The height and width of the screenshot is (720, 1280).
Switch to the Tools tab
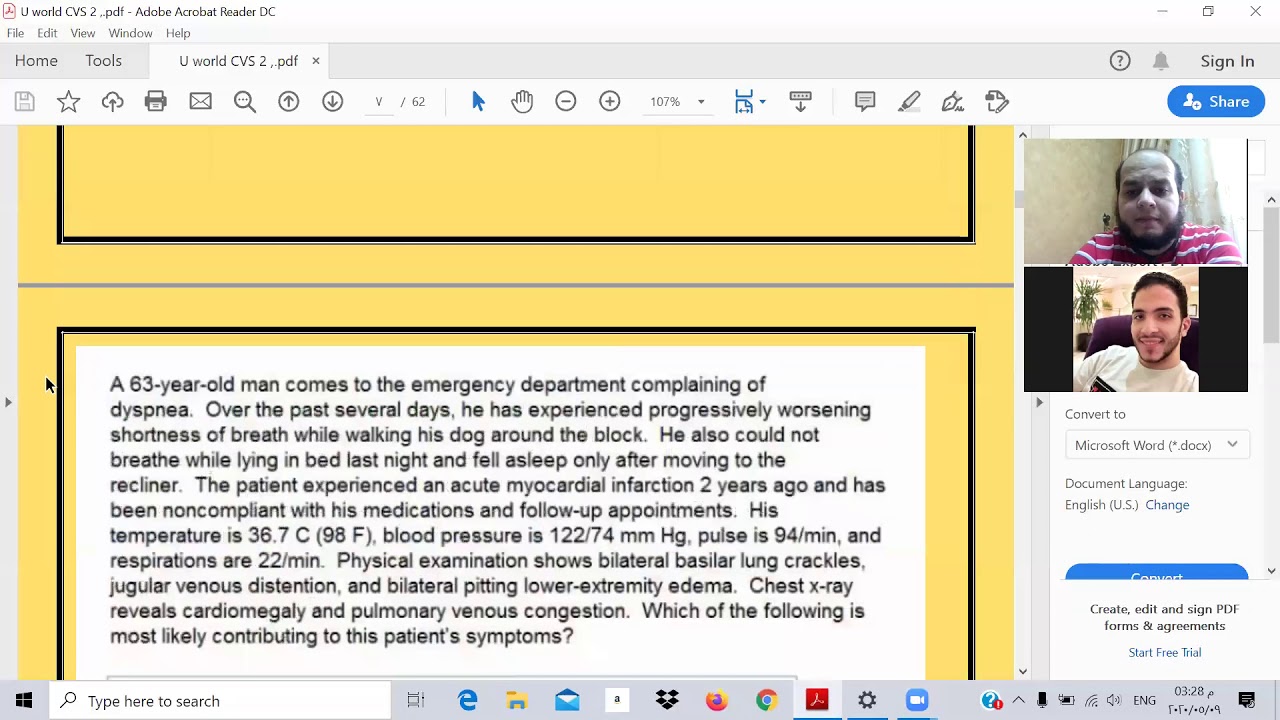pyautogui.click(x=103, y=61)
